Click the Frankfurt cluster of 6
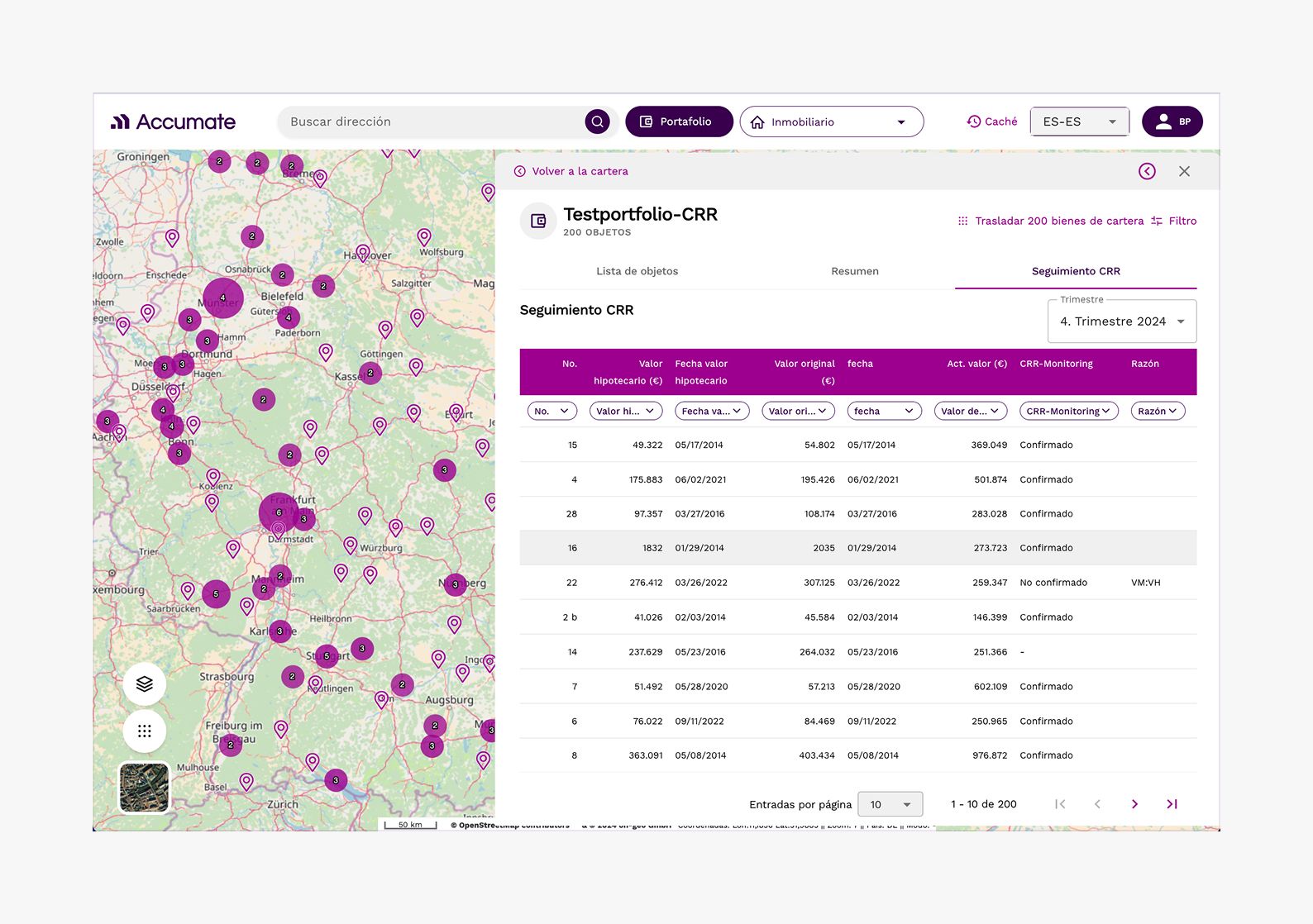This screenshot has width=1313, height=924. point(279,512)
